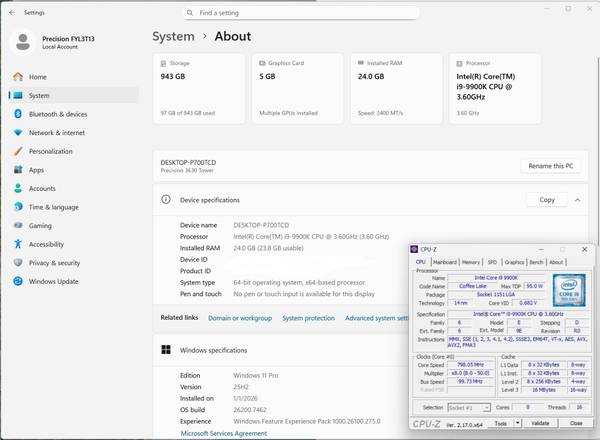Click the back arrow in Settings
Viewport: 600px width, 440px height.
click(x=12, y=13)
